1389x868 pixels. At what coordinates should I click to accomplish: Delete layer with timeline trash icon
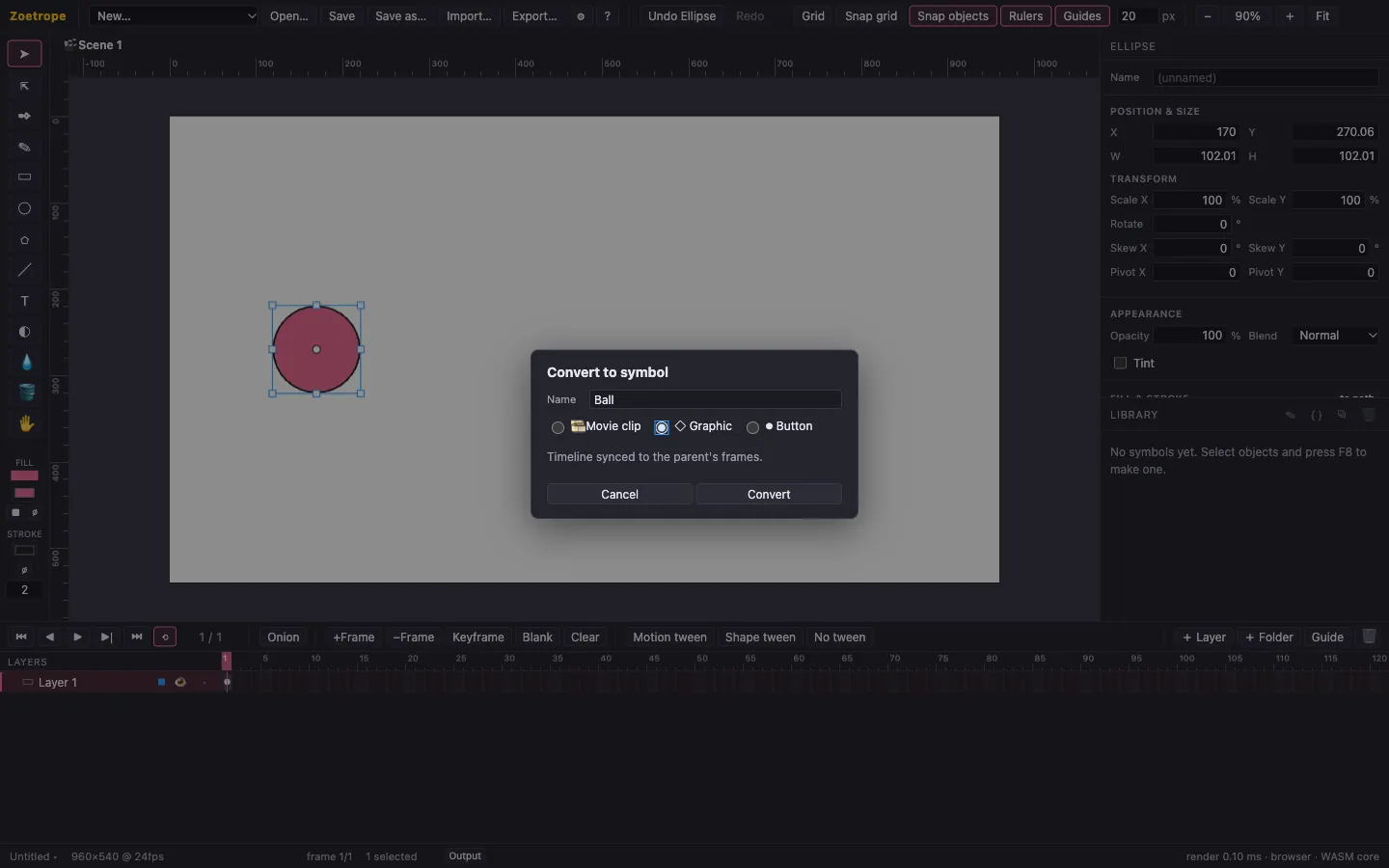(x=1369, y=637)
